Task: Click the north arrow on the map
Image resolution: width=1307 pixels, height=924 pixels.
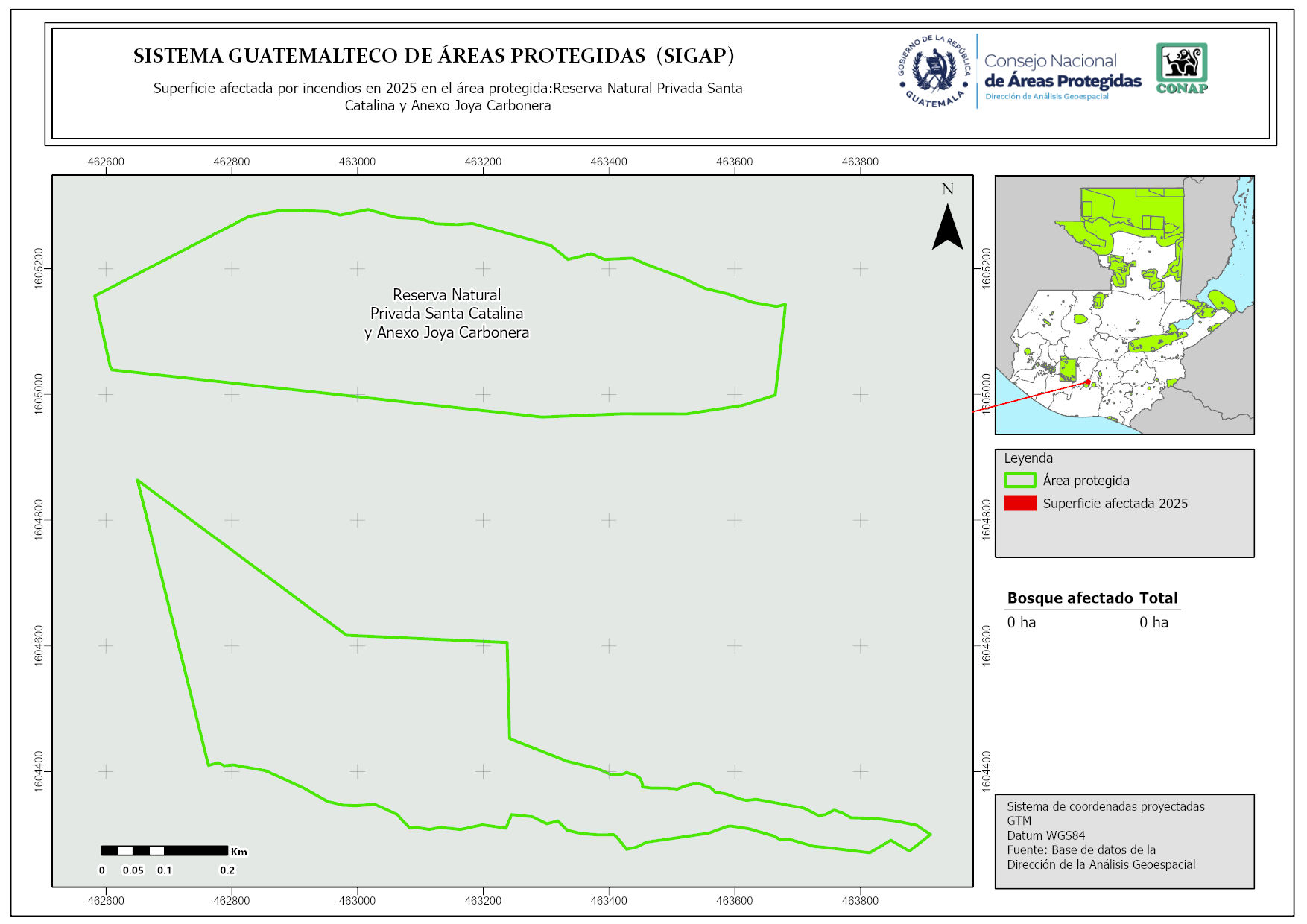Action: point(947,227)
